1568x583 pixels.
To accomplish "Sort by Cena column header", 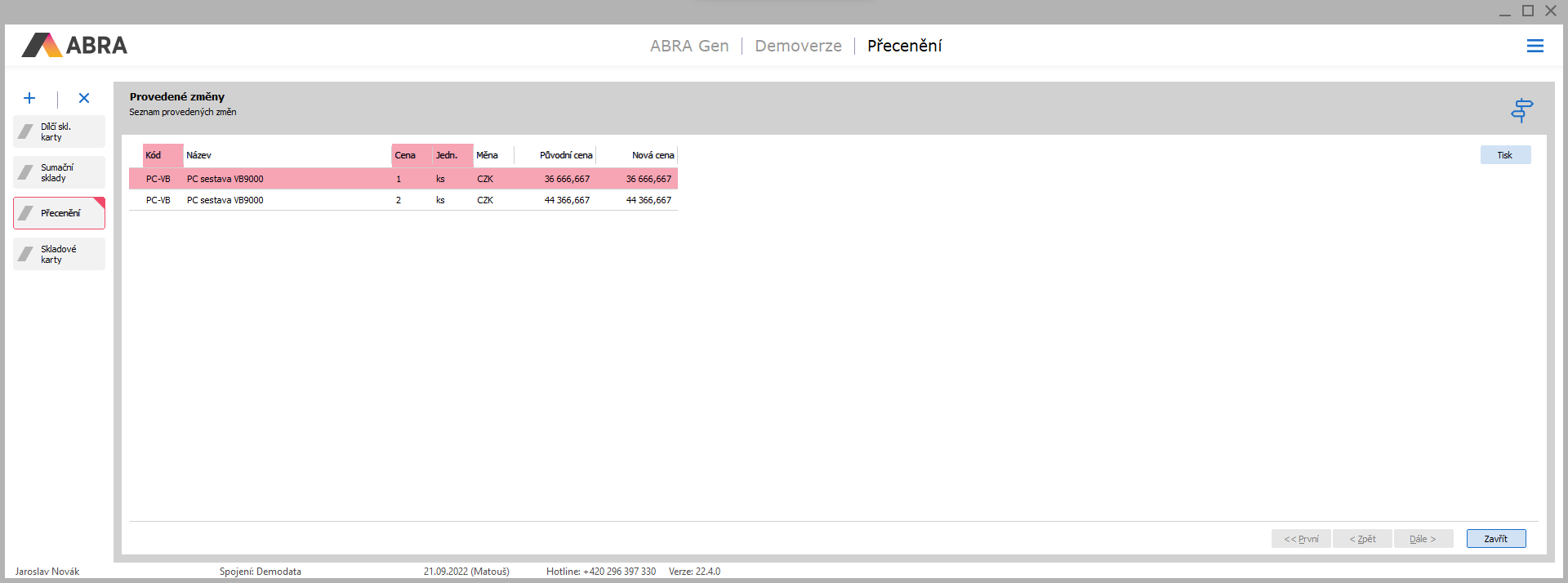I will click(411, 155).
